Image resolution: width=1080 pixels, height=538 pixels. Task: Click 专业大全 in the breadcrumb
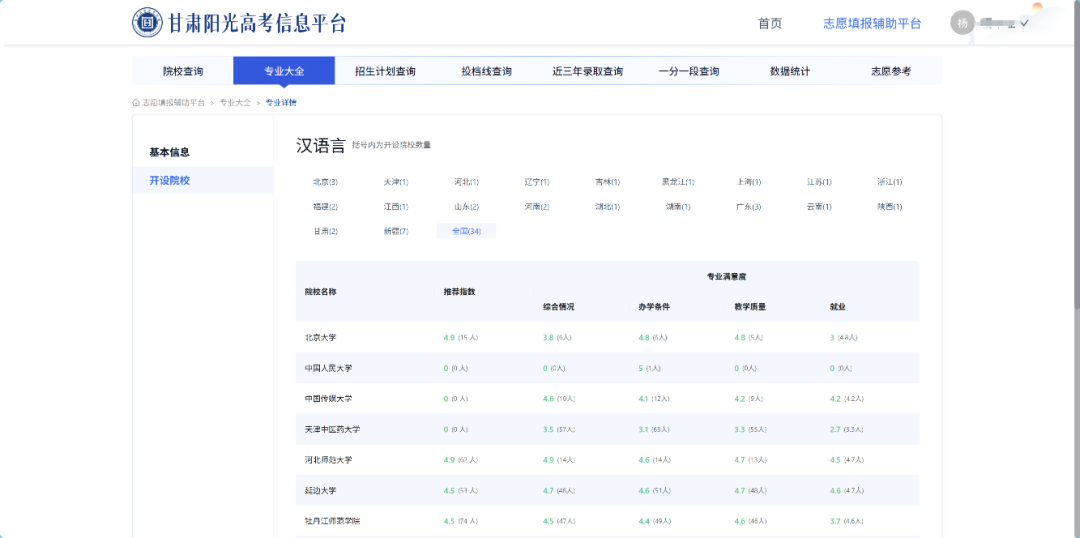pyautogui.click(x=235, y=103)
